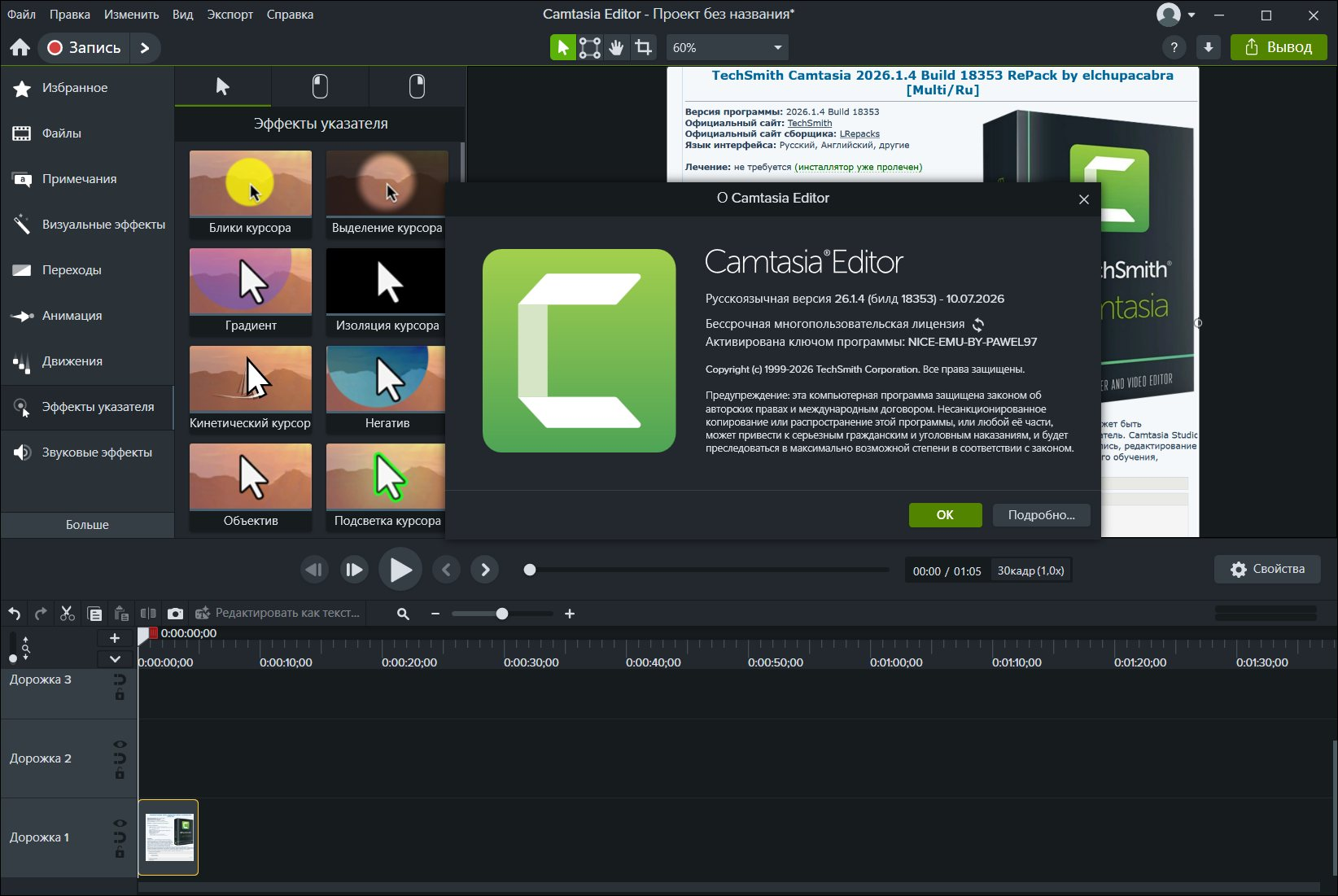Go to the Home screen icon
1338x896 pixels.
point(20,47)
